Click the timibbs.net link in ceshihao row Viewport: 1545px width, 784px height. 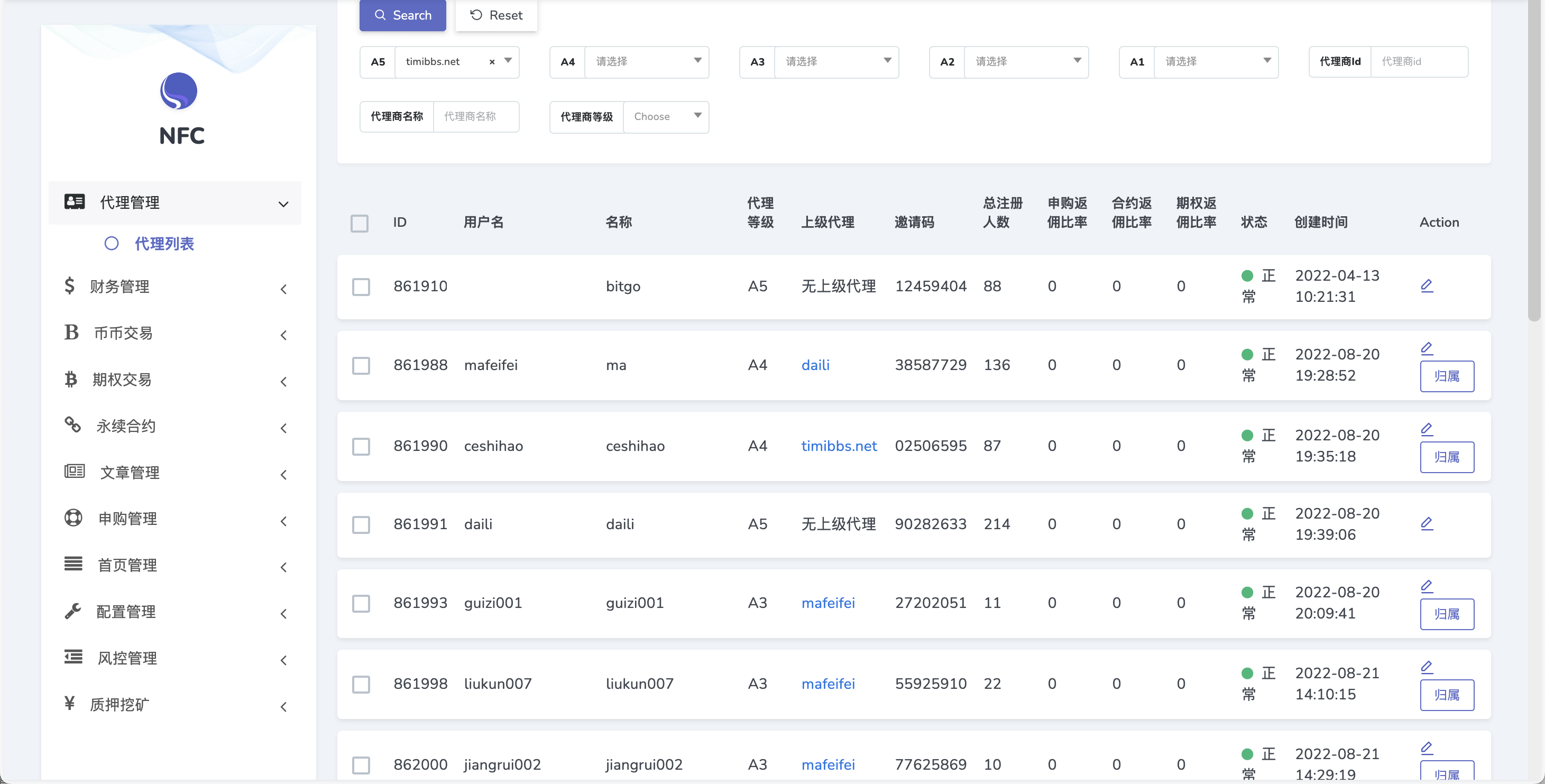pyautogui.click(x=839, y=446)
